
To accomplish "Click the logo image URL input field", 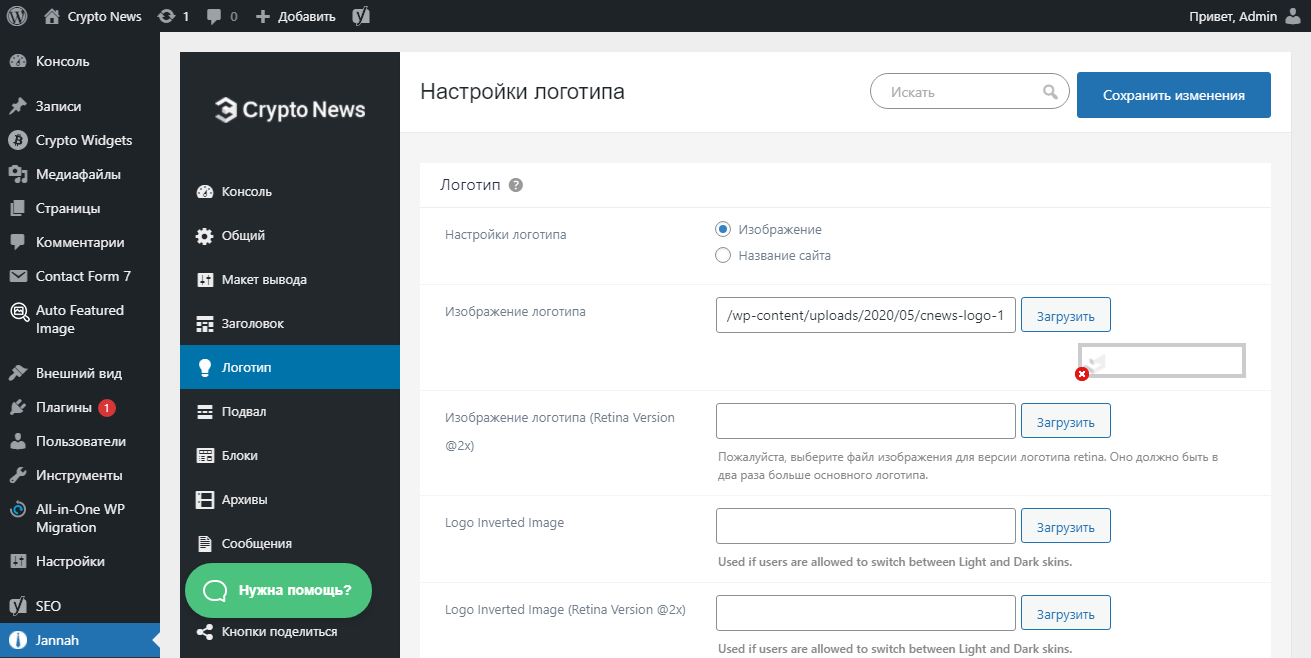I will pos(866,315).
